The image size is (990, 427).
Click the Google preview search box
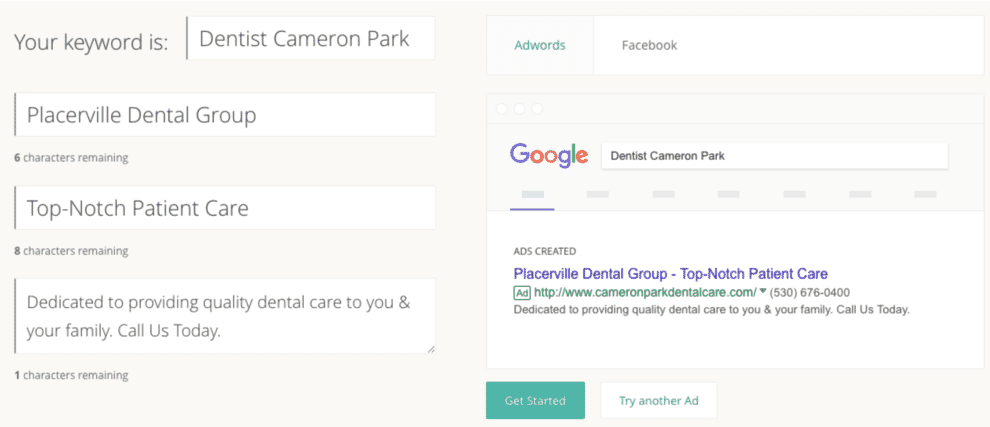[775, 156]
